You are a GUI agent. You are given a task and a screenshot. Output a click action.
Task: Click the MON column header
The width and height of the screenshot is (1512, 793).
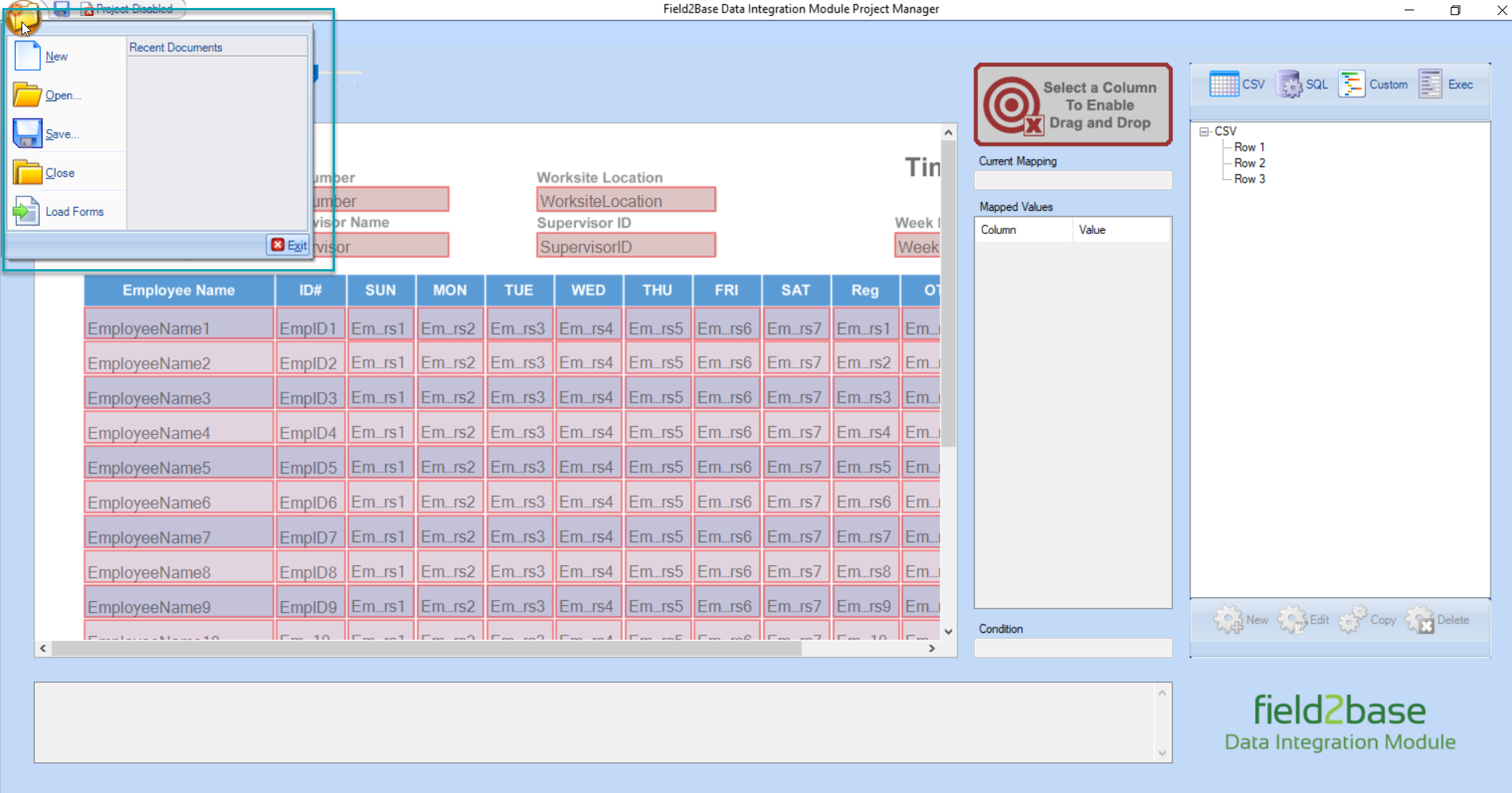pos(450,291)
